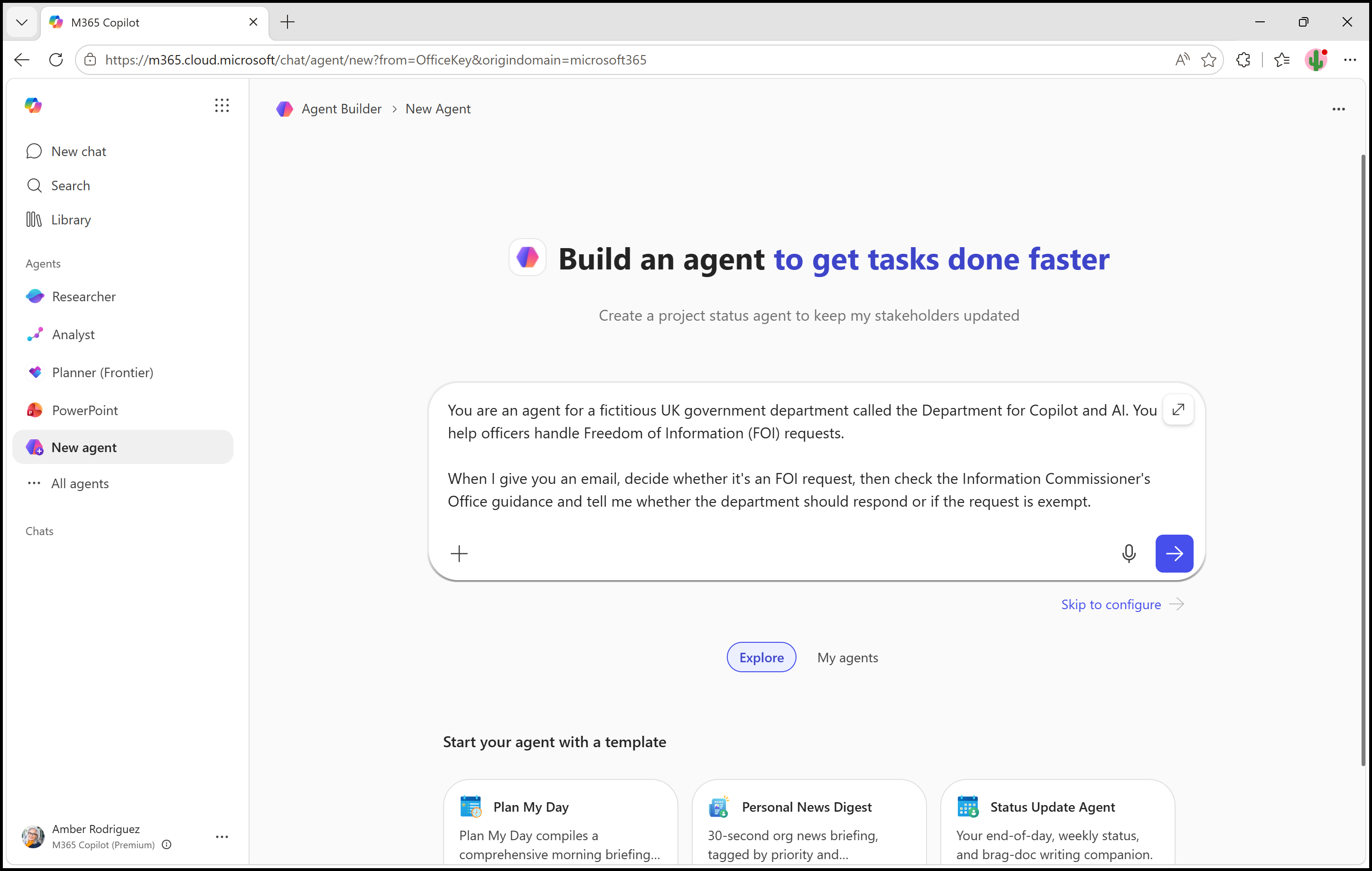Click Amber Rodriguez profile picture
This screenshot has width=1372, height=871.
tap(33, 836)
